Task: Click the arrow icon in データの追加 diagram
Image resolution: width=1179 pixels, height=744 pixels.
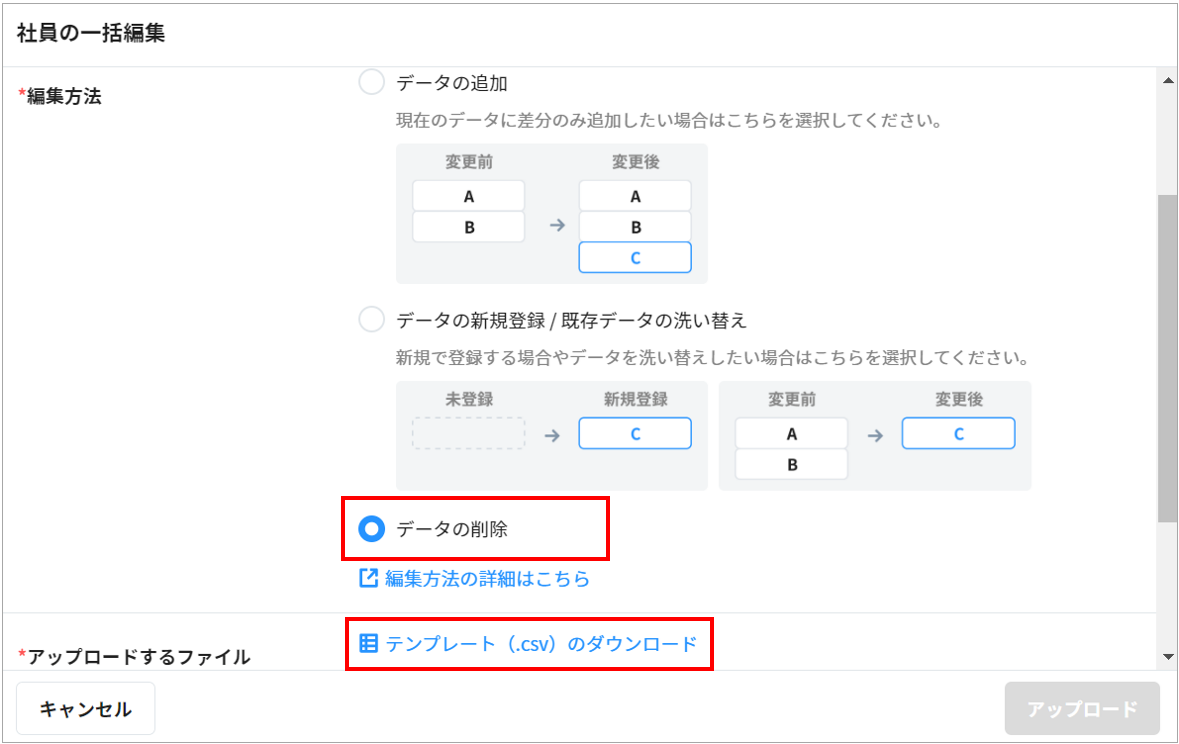Action: click(558, 226)
